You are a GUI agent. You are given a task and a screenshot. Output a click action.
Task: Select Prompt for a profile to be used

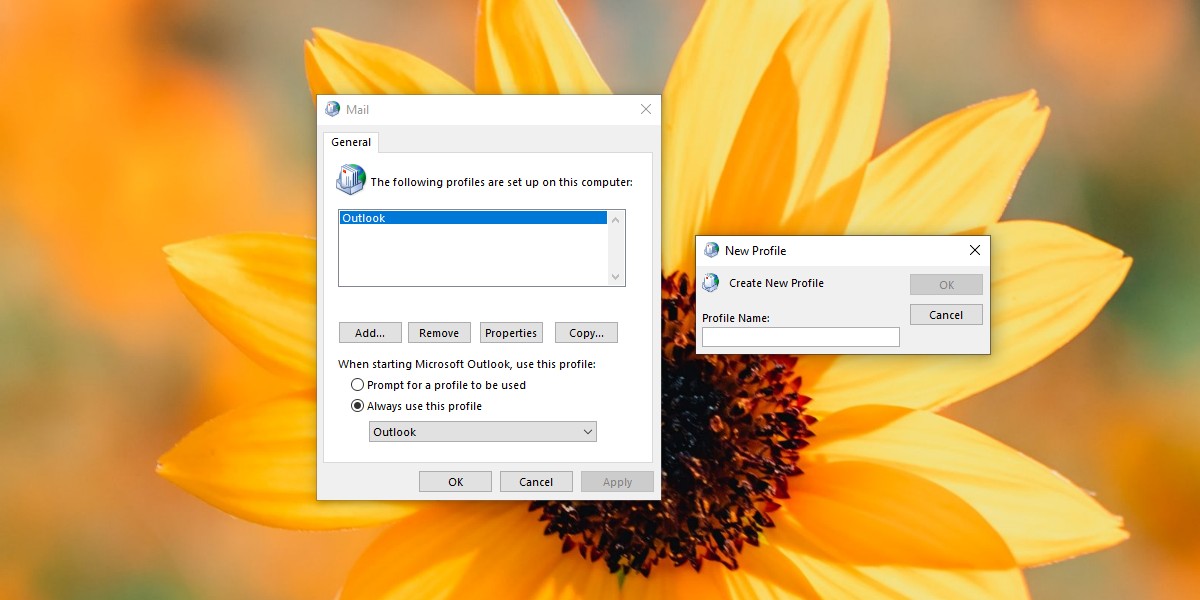click(438, 385)
